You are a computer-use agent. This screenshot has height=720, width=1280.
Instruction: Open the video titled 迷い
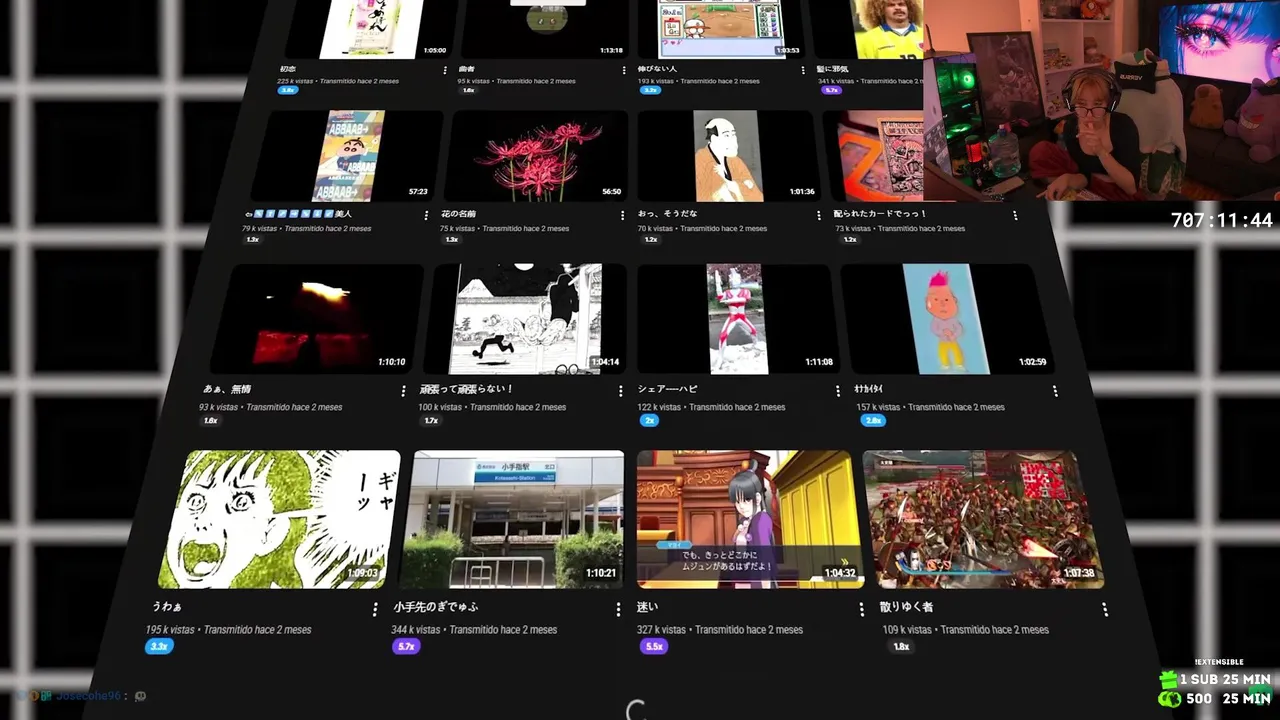tap(647, 607)
